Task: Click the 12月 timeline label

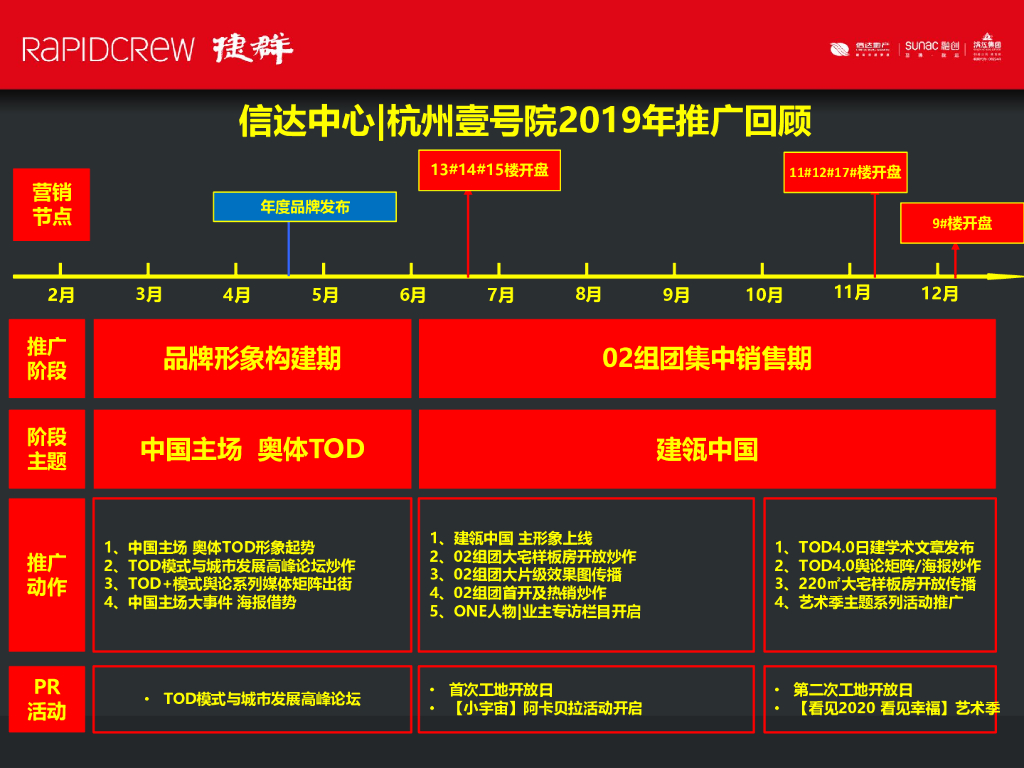Action: (940, 293)
